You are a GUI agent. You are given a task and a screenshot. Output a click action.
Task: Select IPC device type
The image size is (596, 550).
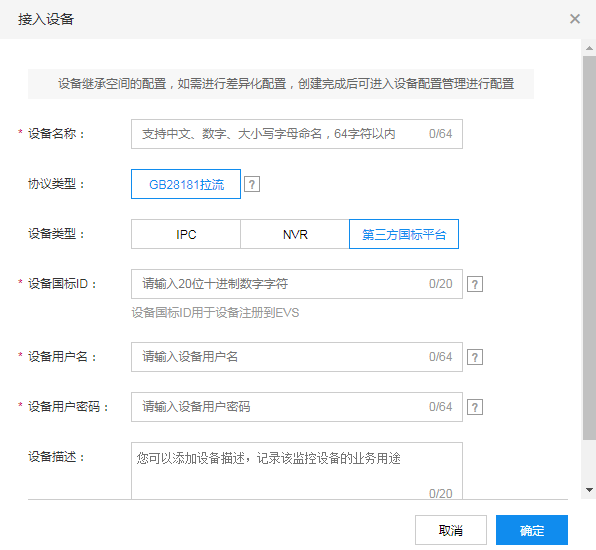pyautogui.click(x=186, y=234)
